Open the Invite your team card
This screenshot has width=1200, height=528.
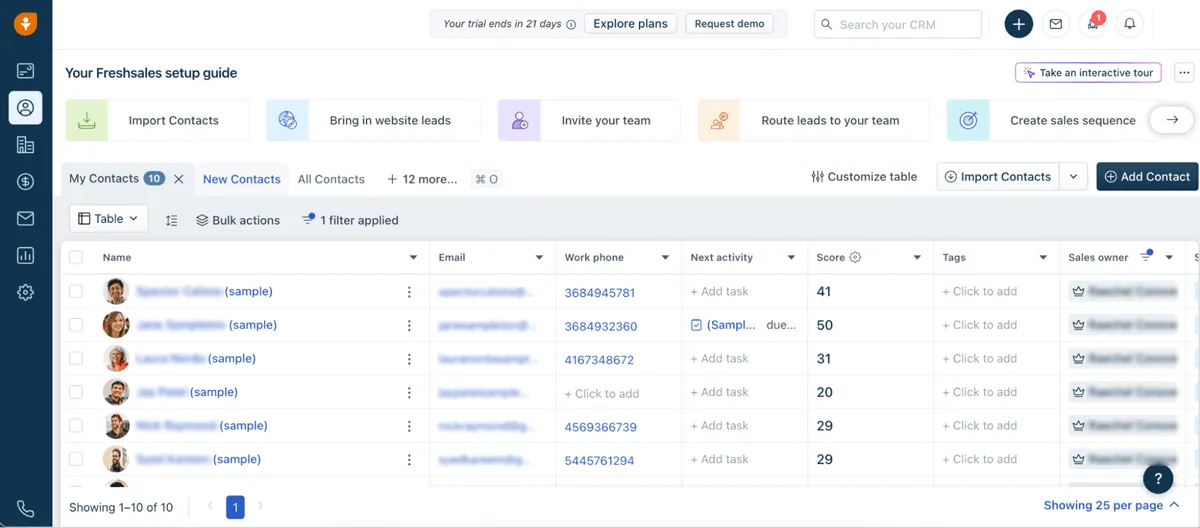[x=589, y=120]
